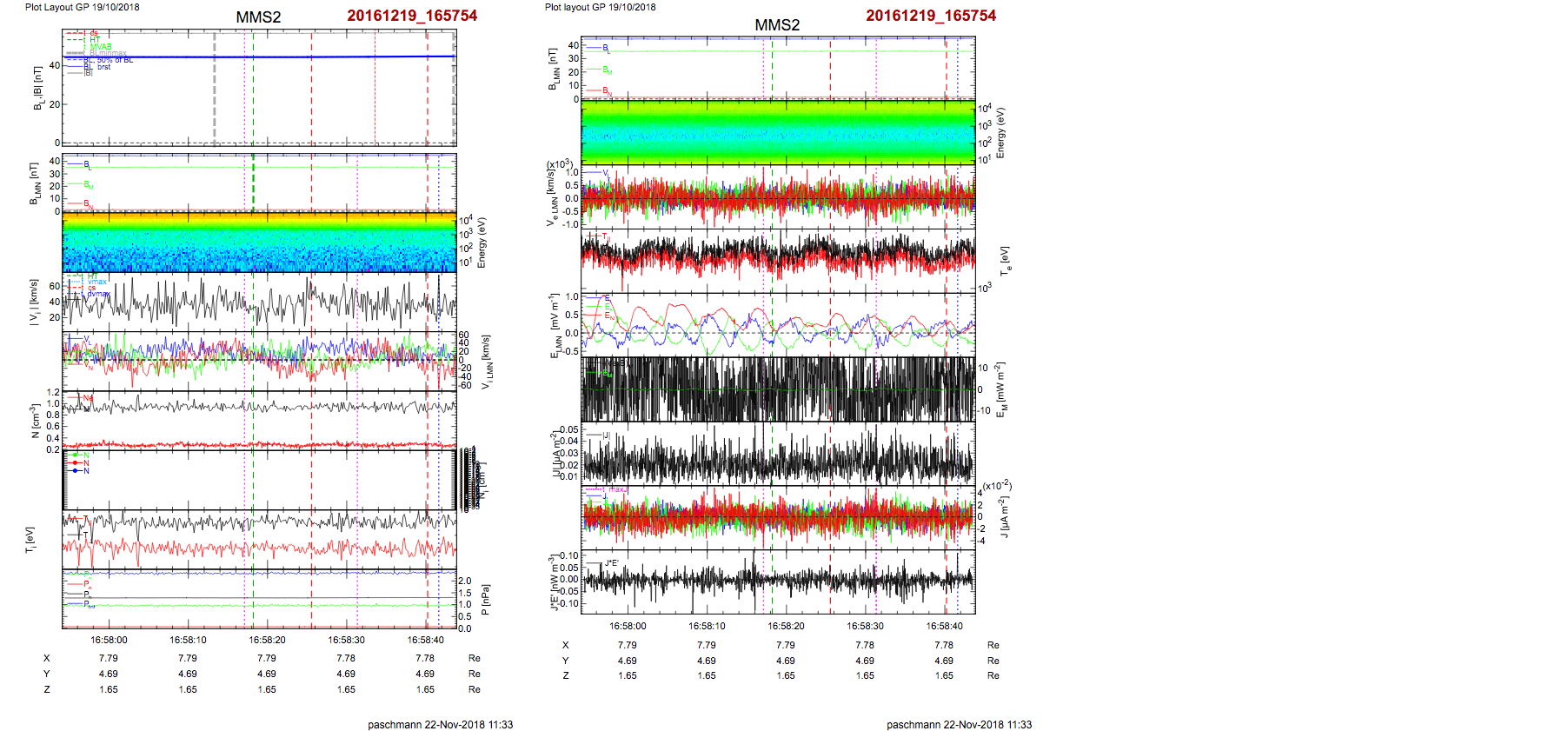Click the left plot's ion energy spectrogram
Screen dimensions: 1568x731
coord(259,243)
